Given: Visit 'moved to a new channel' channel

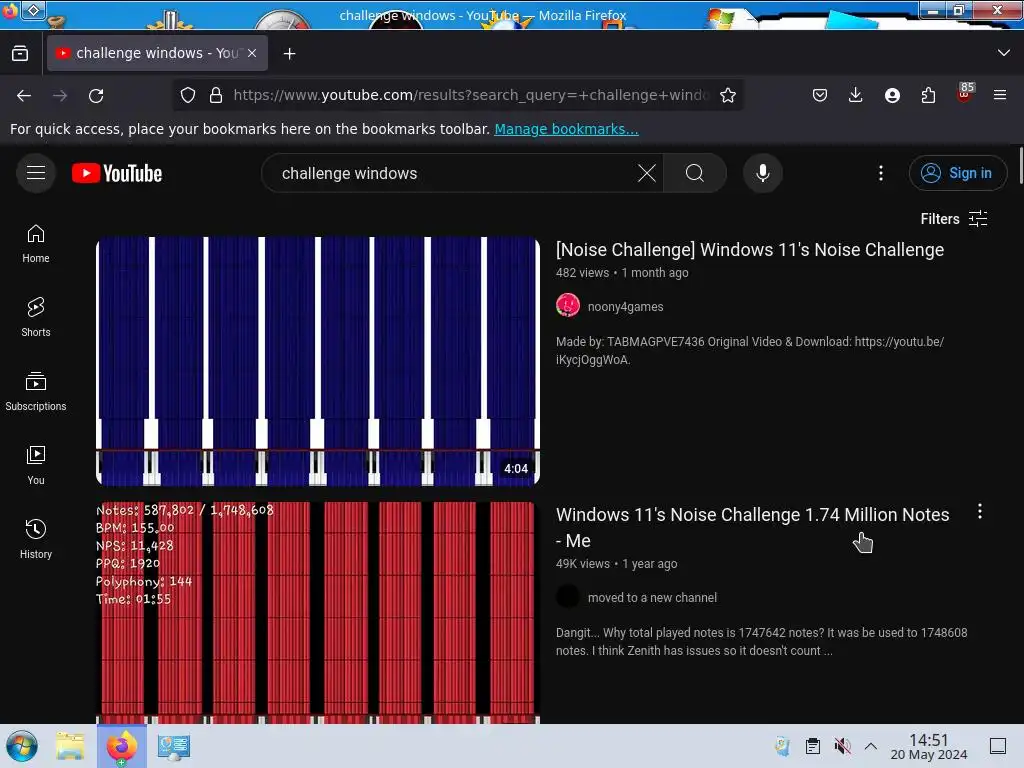Looking at the screenshot, I should 652,598.
